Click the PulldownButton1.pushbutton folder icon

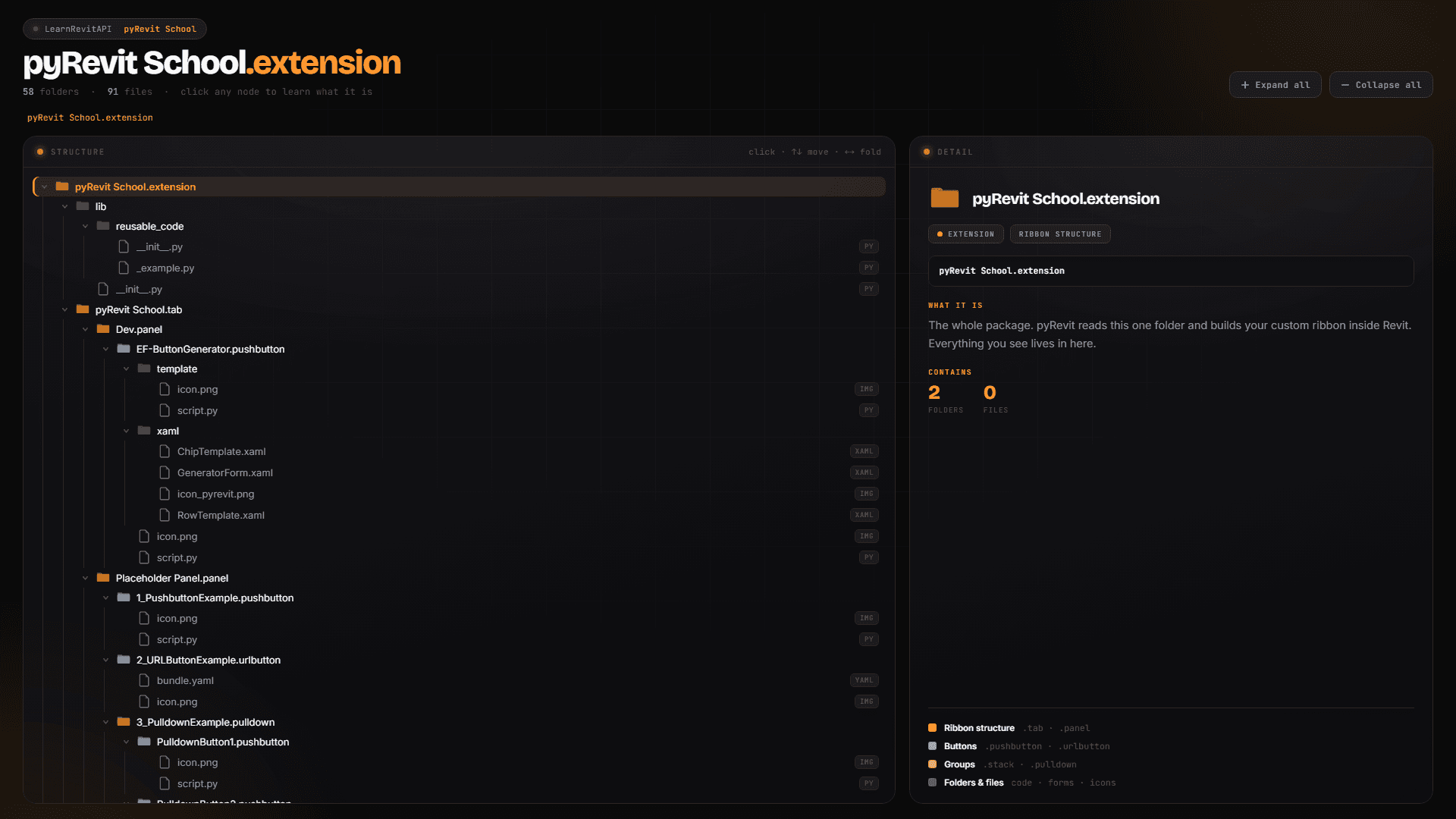pyautogui.click(x=144, y=741)
